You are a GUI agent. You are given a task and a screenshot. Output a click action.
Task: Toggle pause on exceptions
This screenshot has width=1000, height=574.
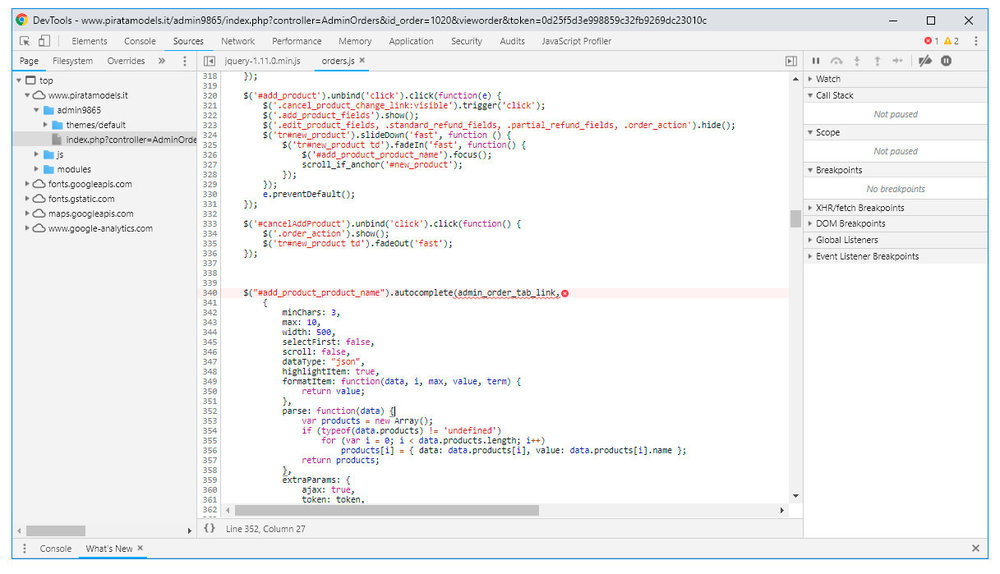click(x=946, y=61)
